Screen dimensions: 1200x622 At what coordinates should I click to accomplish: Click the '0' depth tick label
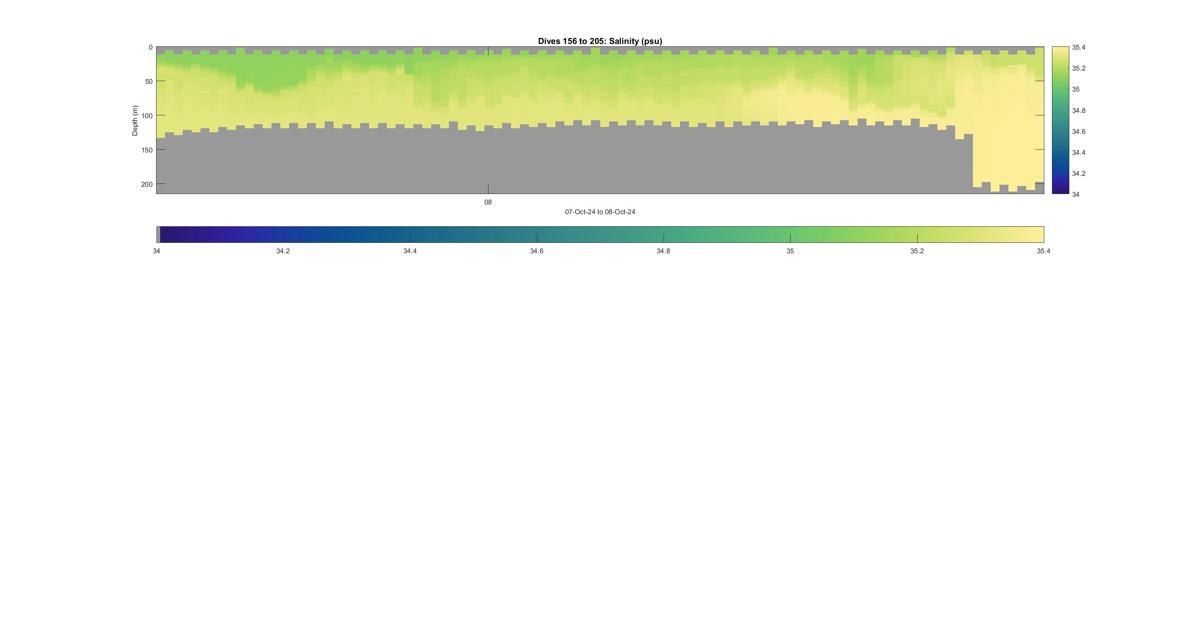point(151,47)
